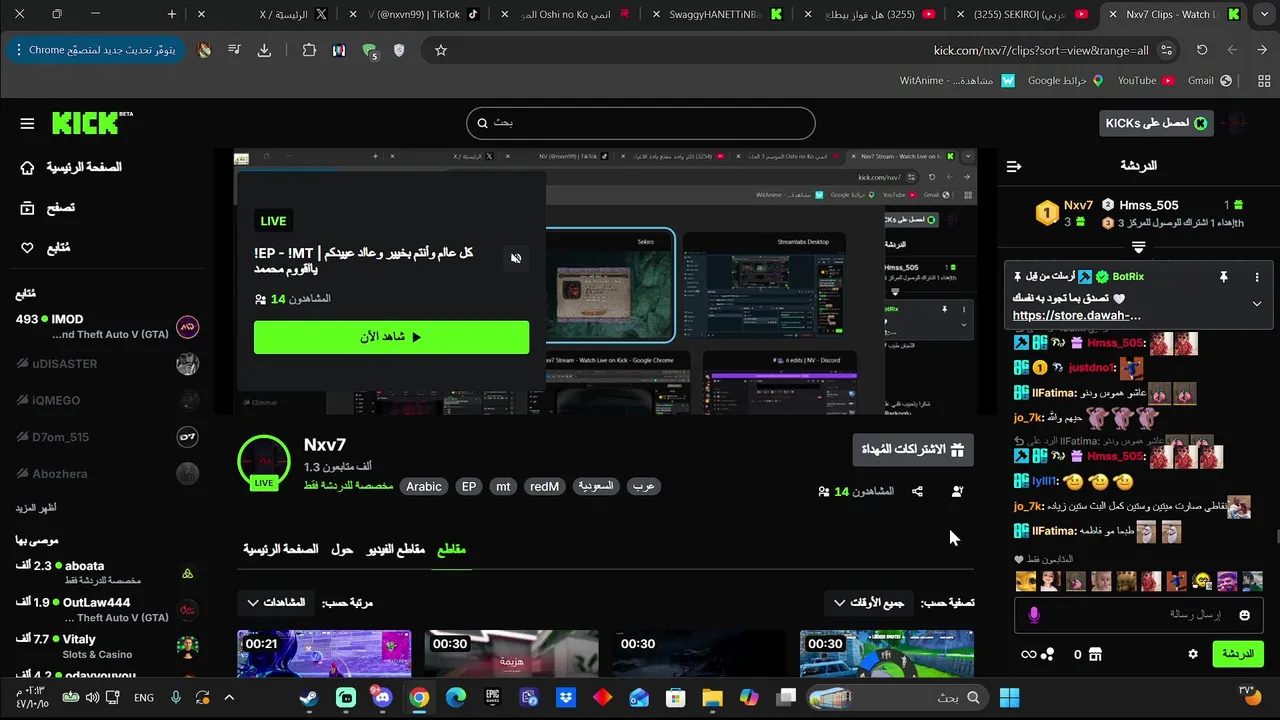The width and height of the screenshot is (1280, 720).
Task: Open the 00:21 clip thumbnail
Action: point(324,654)
